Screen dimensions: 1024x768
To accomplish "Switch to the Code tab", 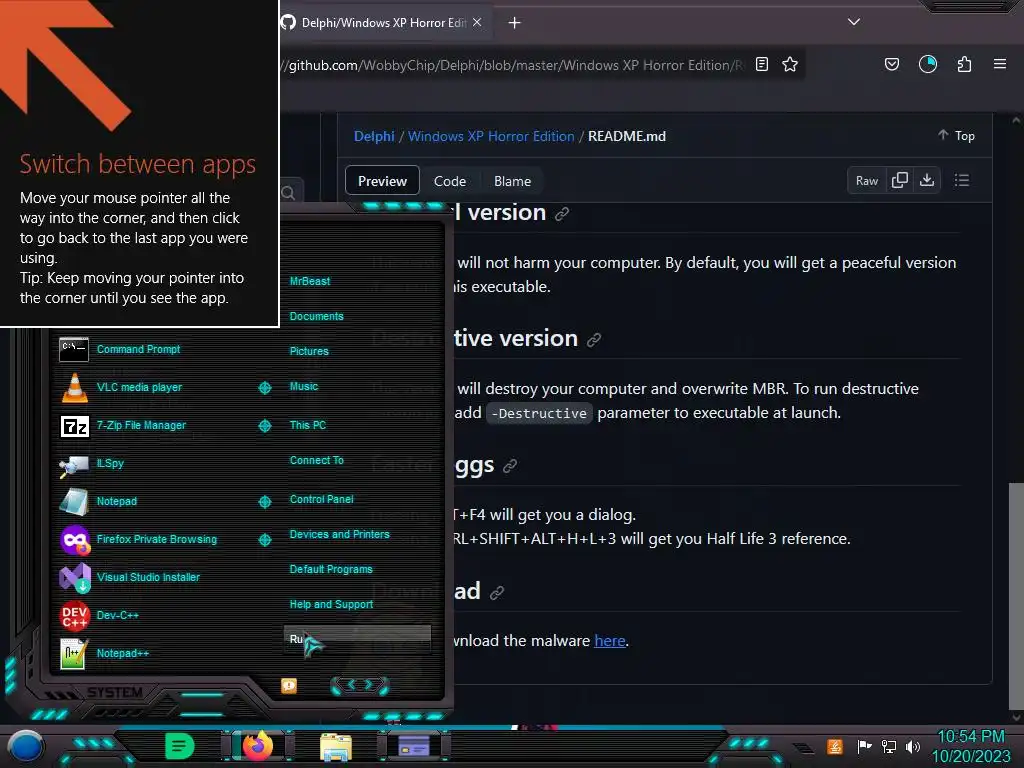I will (x=450, y=181).
